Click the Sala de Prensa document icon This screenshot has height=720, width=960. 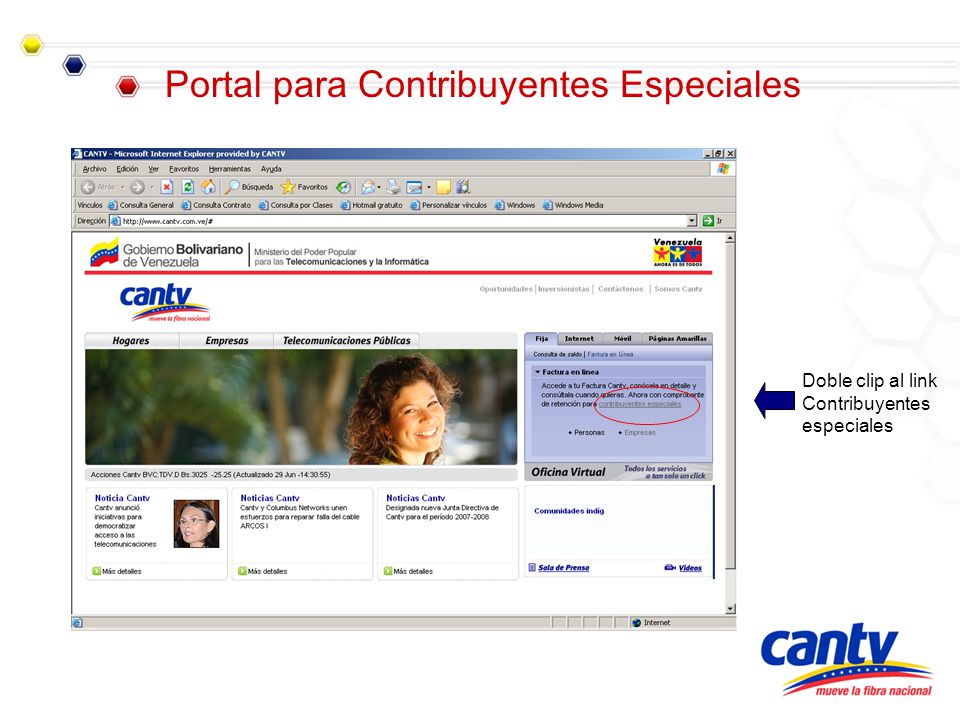point(532,568)
